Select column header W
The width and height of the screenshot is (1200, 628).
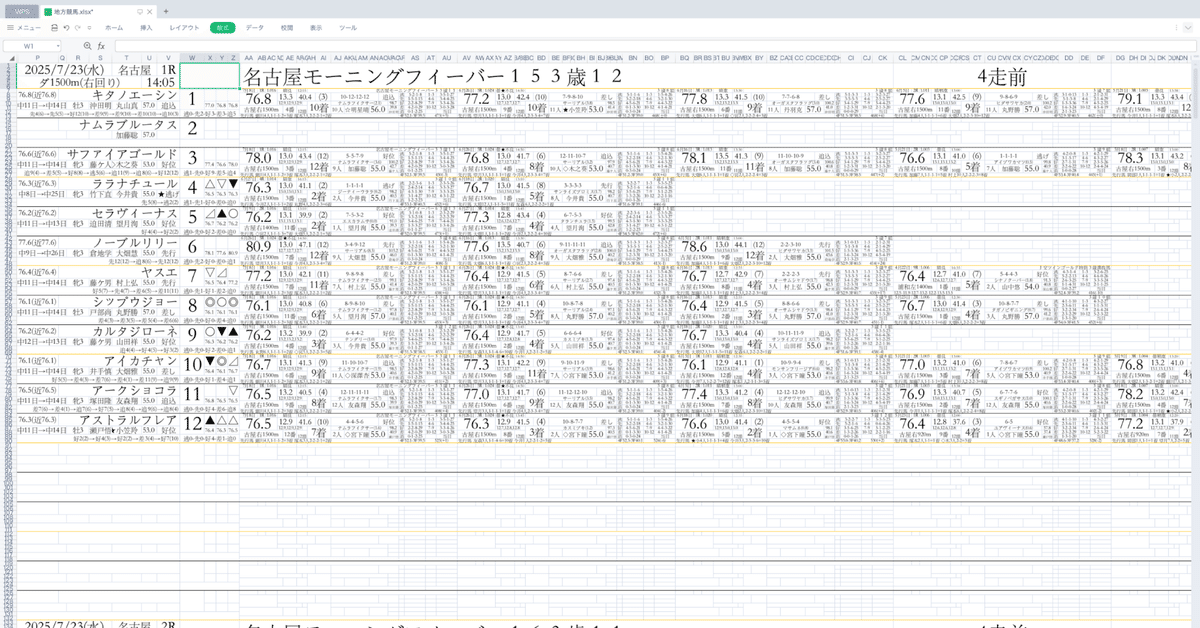191,58
